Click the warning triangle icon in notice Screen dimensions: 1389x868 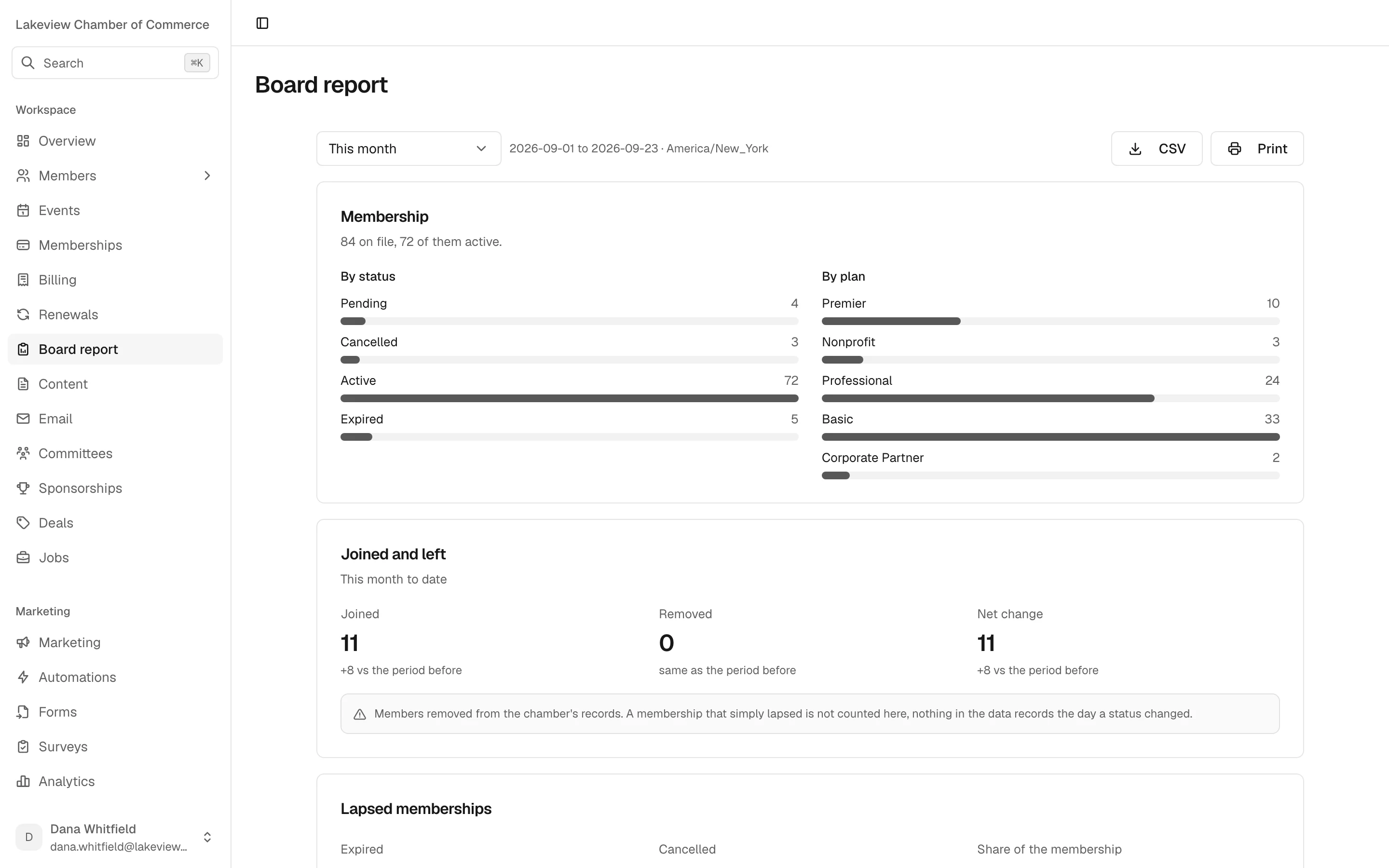pyautogui.click(x=360, y=714)
